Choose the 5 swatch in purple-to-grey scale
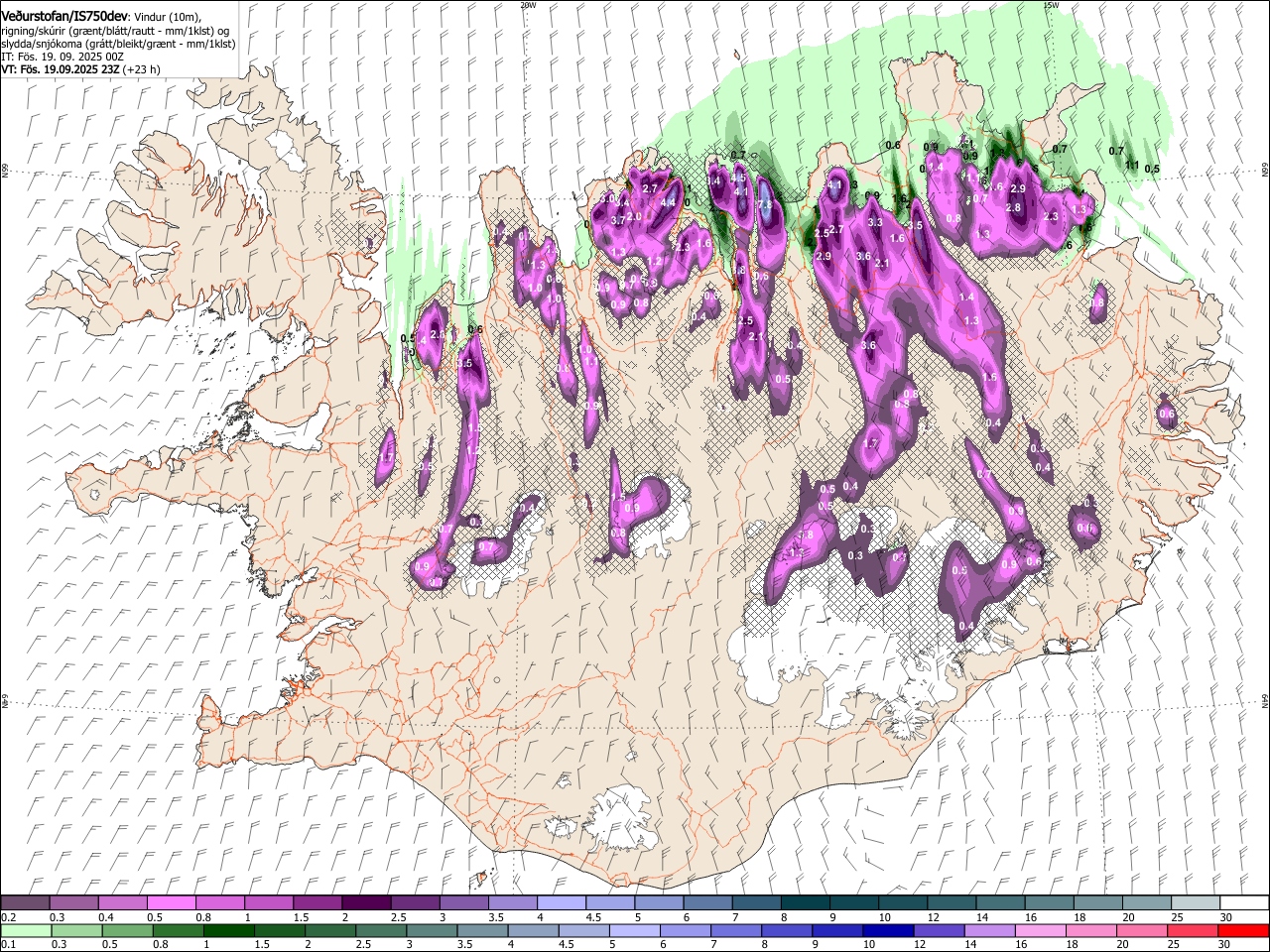The image size is (1270, 952). click(x=659, y=902)
